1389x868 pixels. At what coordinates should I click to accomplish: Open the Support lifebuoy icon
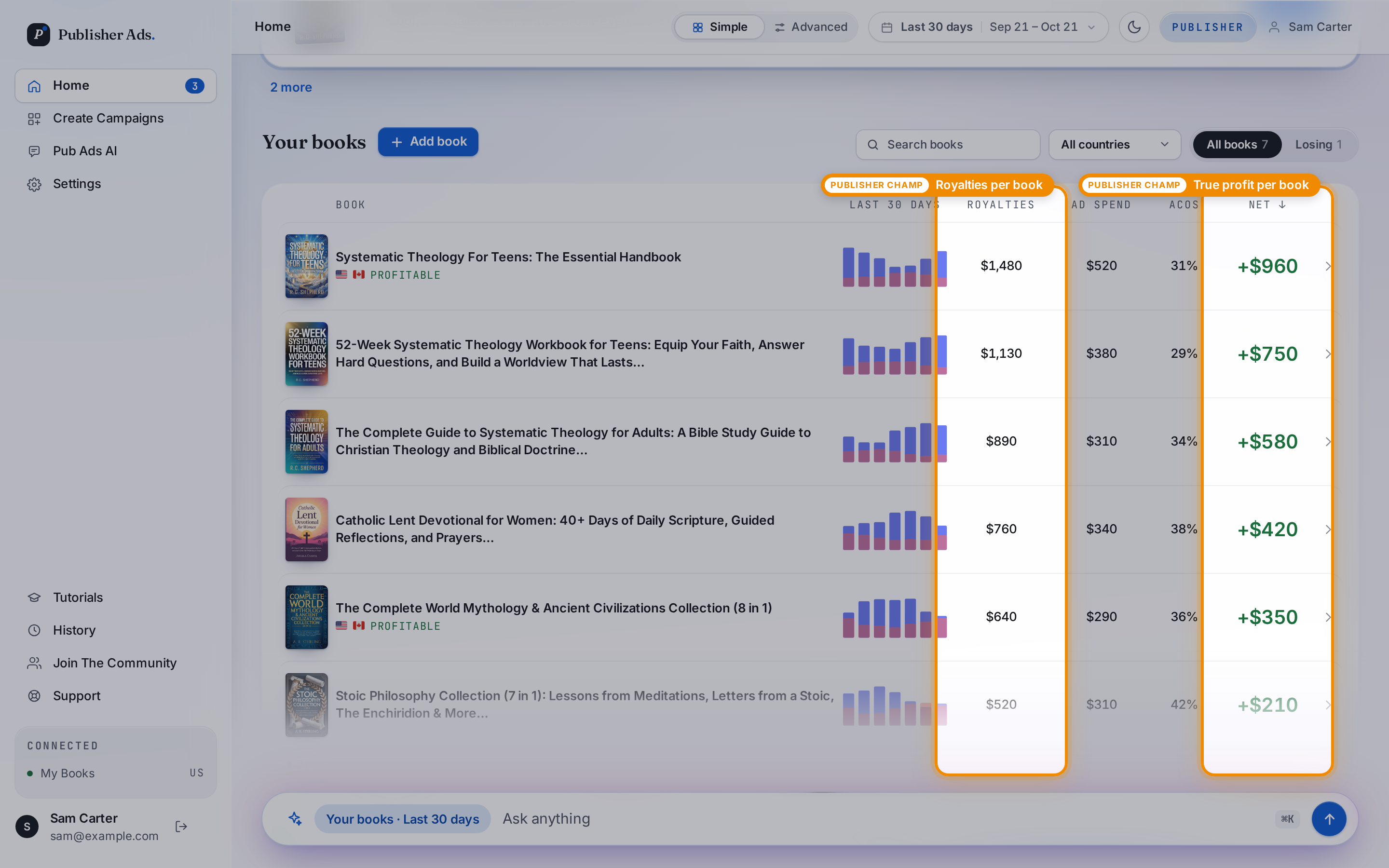[x=34, y=696]
